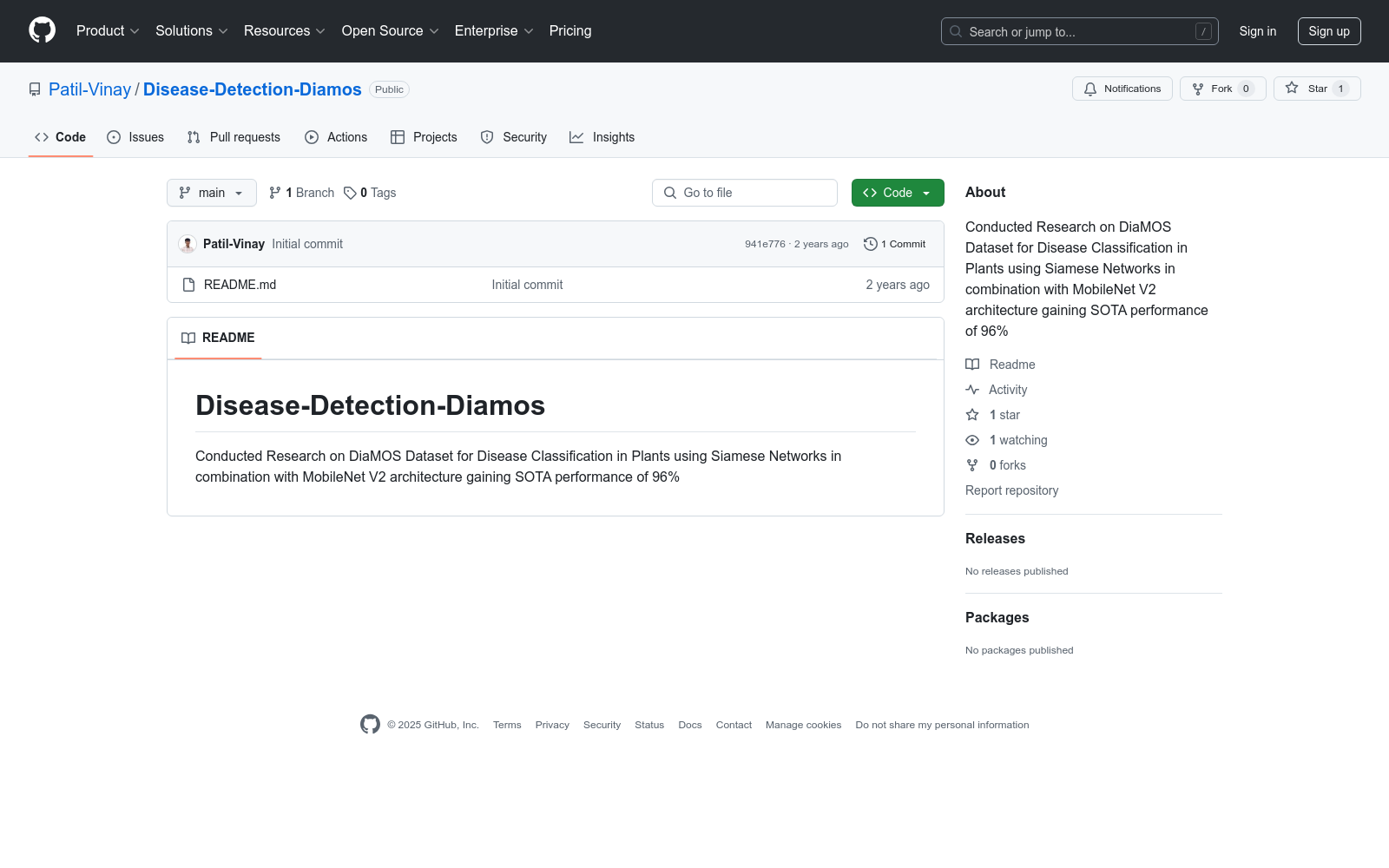
Task: Open the Actions tab
Action: coord(336,137)
